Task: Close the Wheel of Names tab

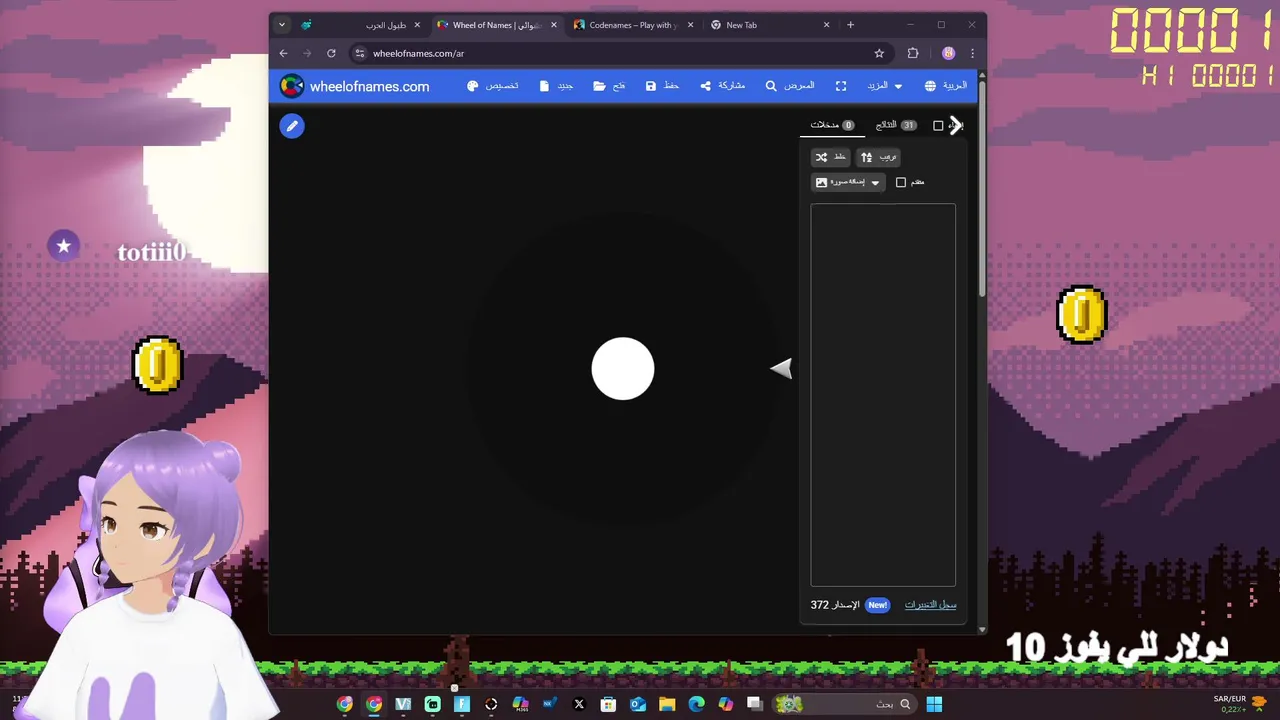Action: point(554,25)
